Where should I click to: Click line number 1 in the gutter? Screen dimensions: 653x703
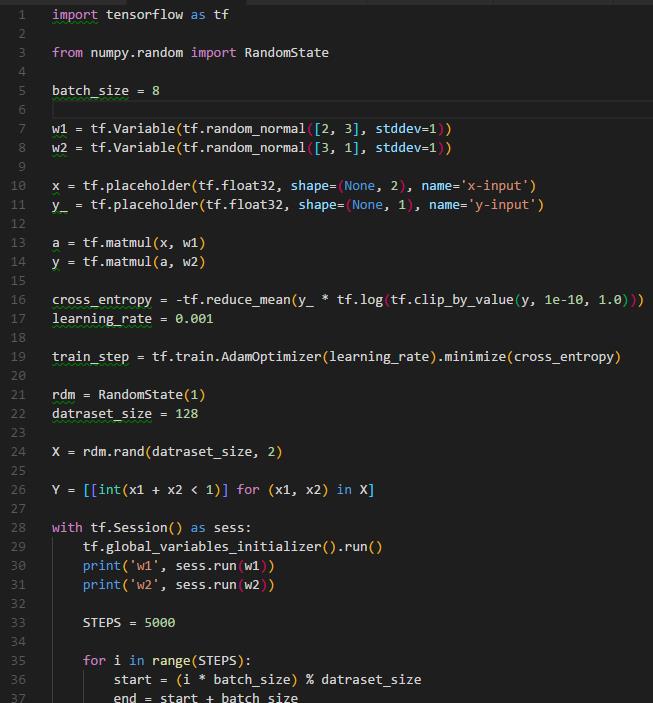(22, 15)
